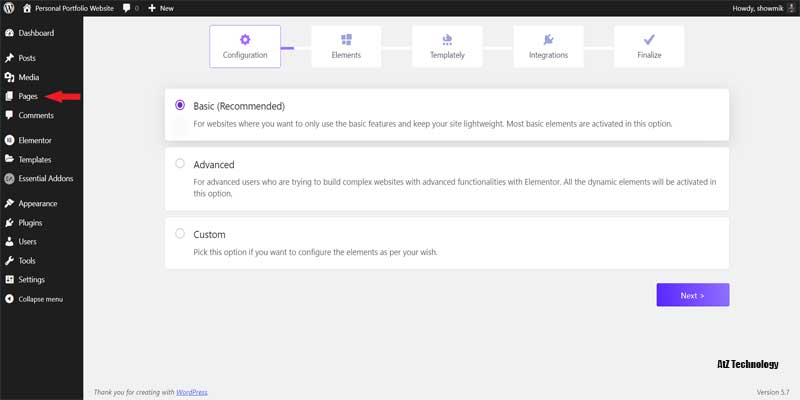Open the Tools menu label
This screenshot has width=800, height=400.
click(x=27, y=261)
